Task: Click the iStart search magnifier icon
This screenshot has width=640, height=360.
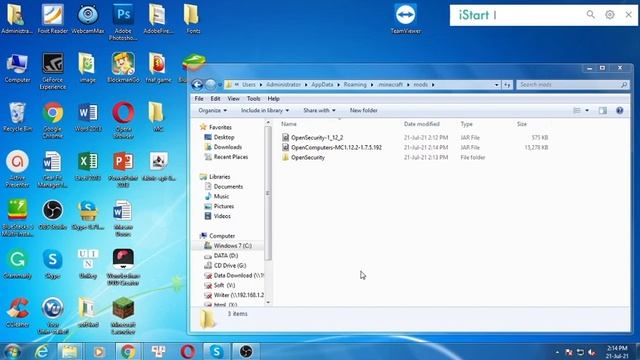Action: pyautogui.click(x=591, y=15)
